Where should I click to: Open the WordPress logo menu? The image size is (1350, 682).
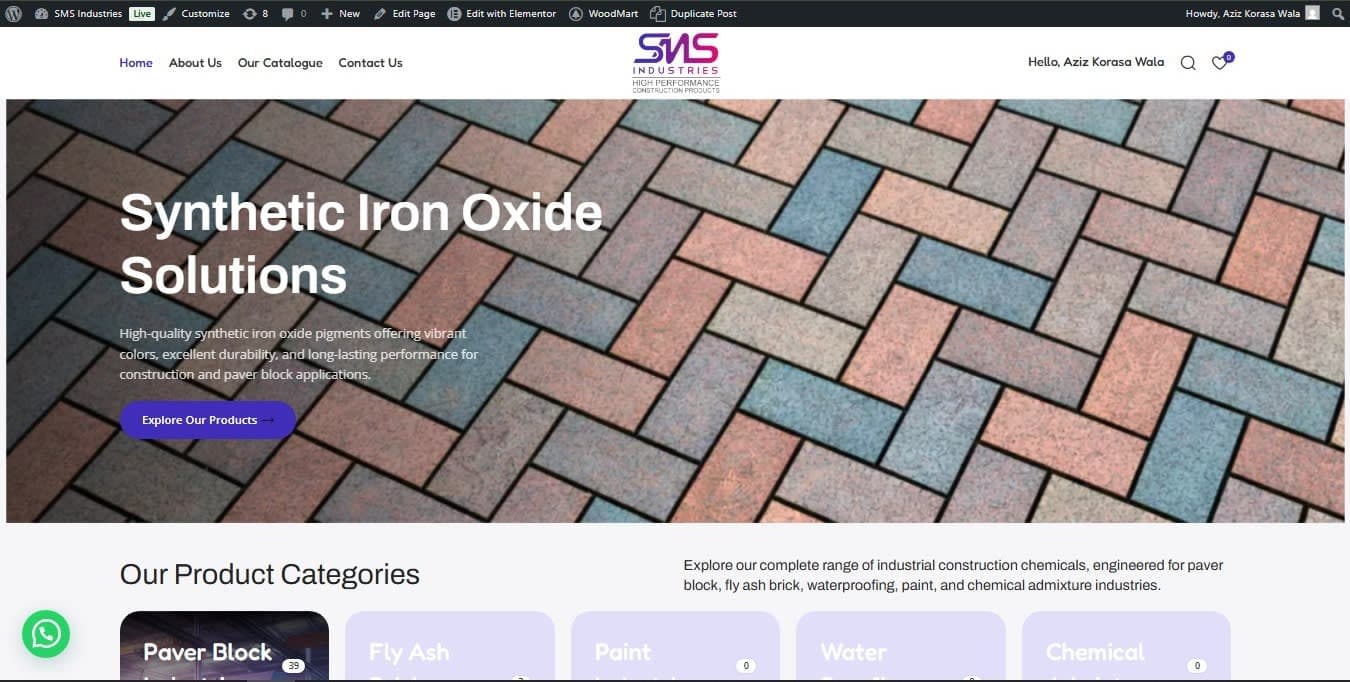click(x=14, y=14)
